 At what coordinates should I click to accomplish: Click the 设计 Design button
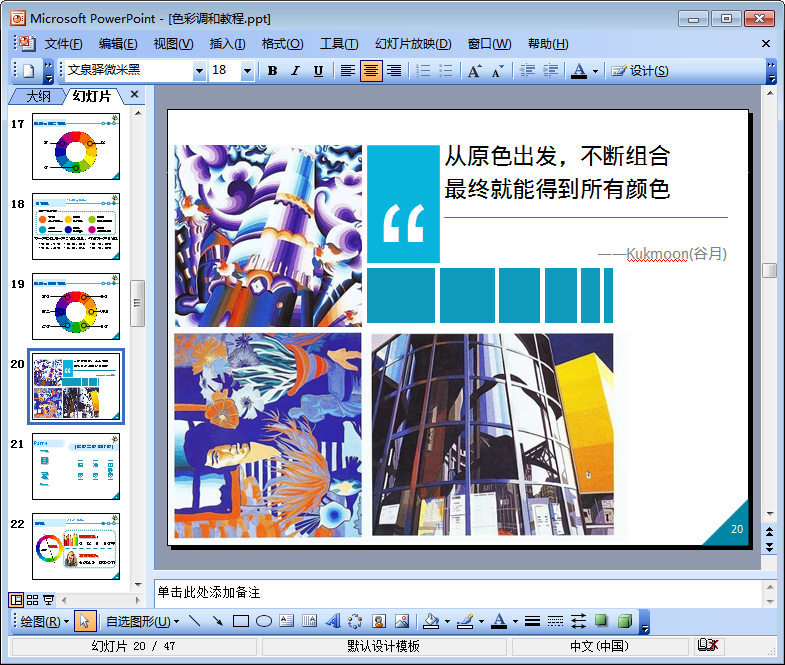click(639, 71)
